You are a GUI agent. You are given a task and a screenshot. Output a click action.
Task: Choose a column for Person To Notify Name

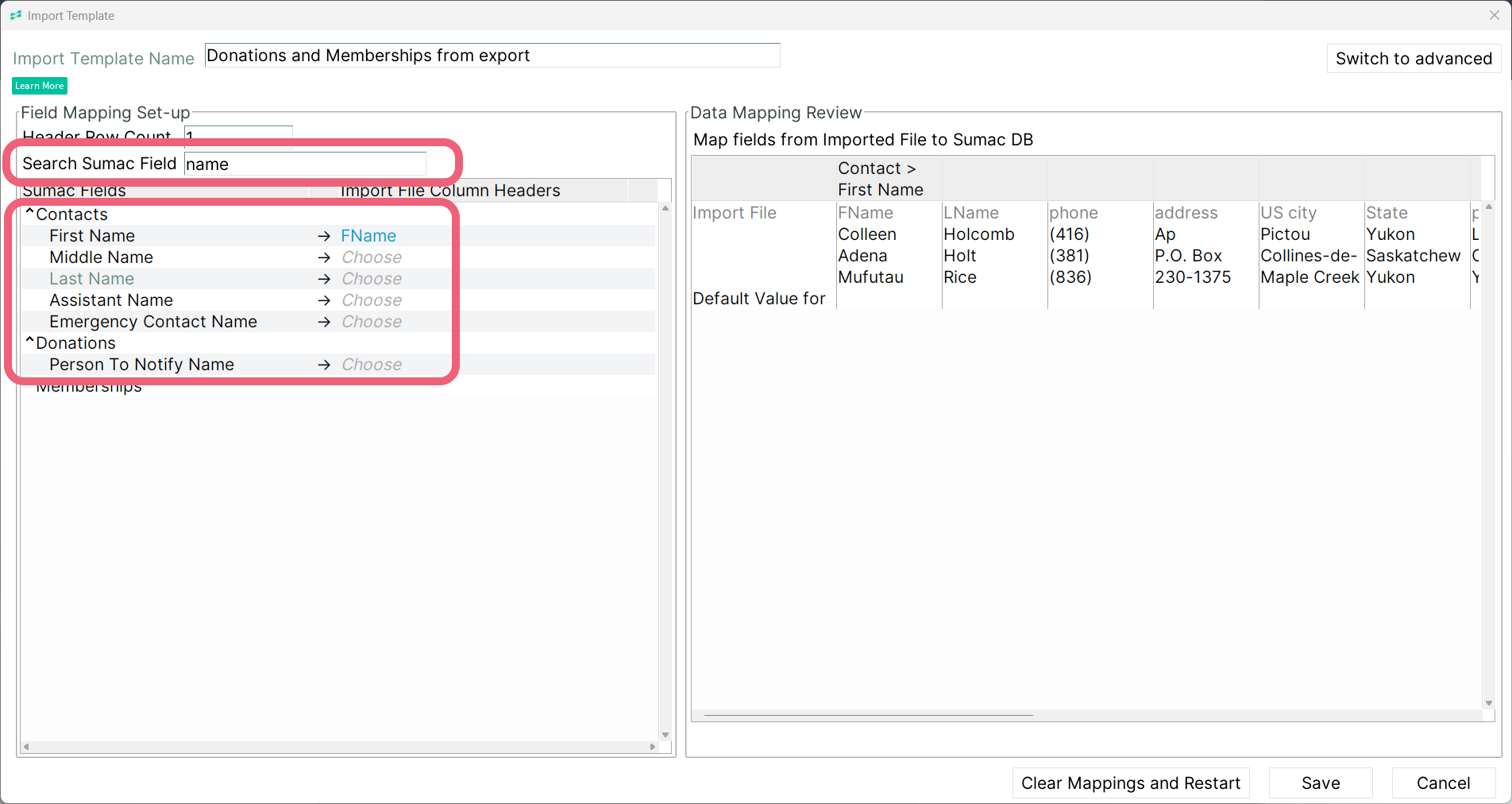(x=372, y=365)
